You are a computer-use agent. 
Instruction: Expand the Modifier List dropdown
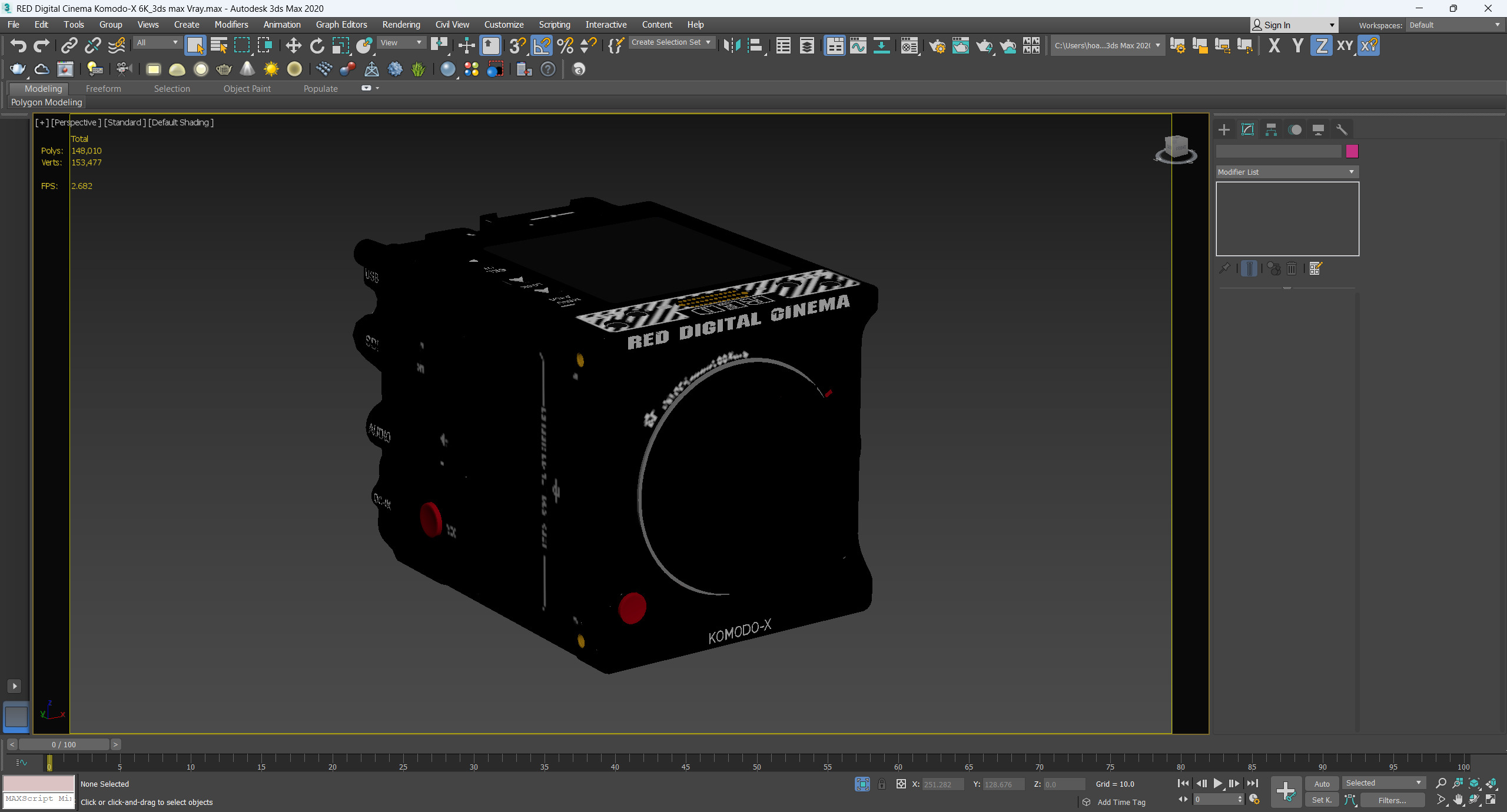pos(1287,172)
